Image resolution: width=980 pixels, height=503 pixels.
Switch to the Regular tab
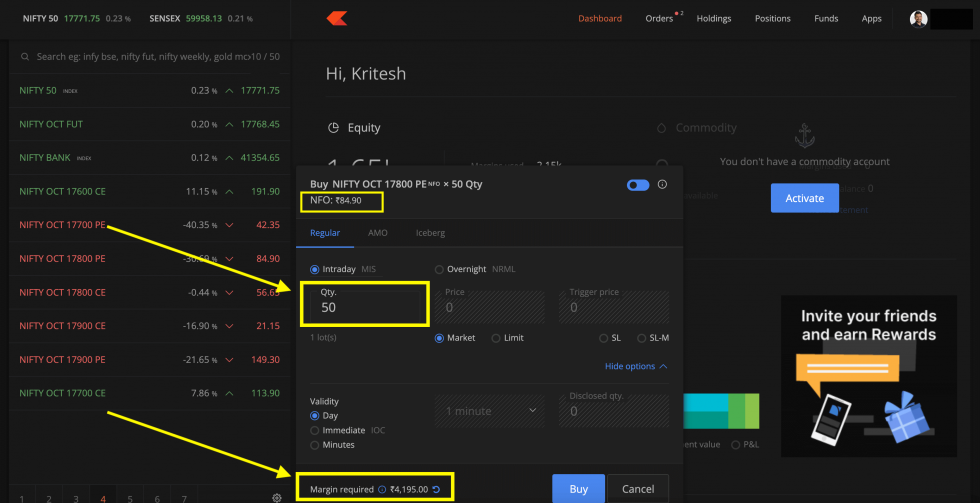tap(325, 233)
